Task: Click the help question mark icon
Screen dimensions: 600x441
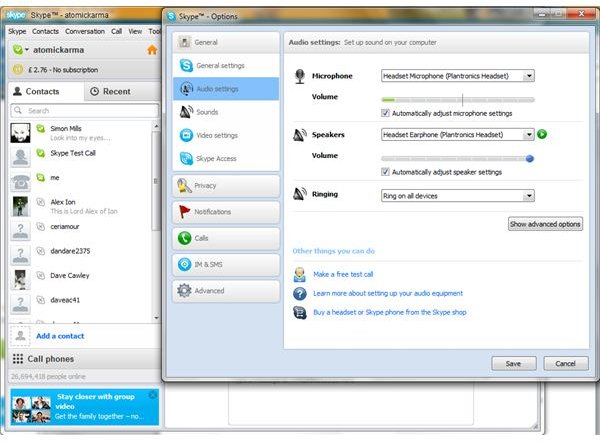Action: pyautogui.click(x=300, y=294)
